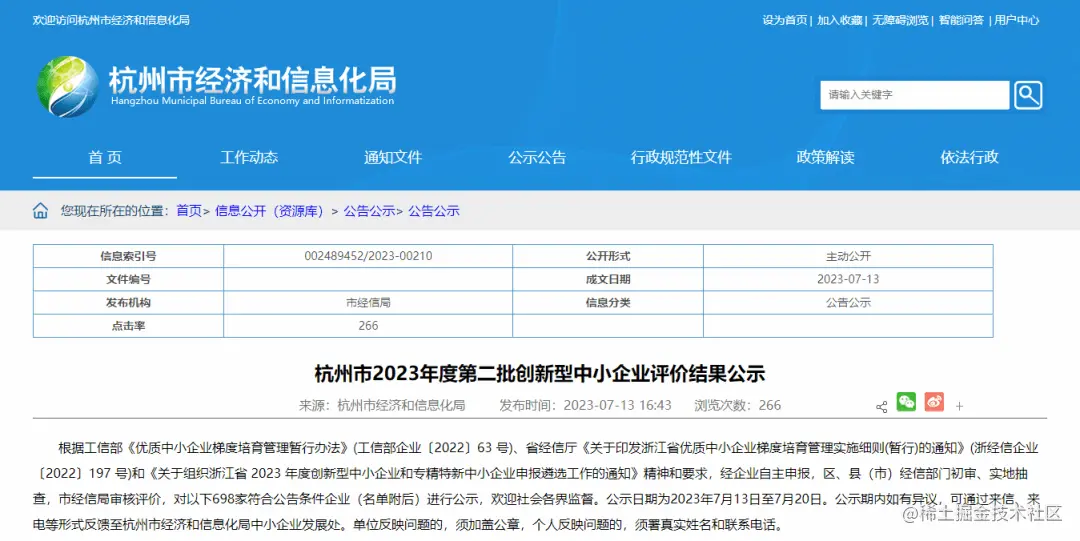Open the 行政规范性文件 navigation tab
The height and width of the screenshot is (541, 1080).
point(681,157)
